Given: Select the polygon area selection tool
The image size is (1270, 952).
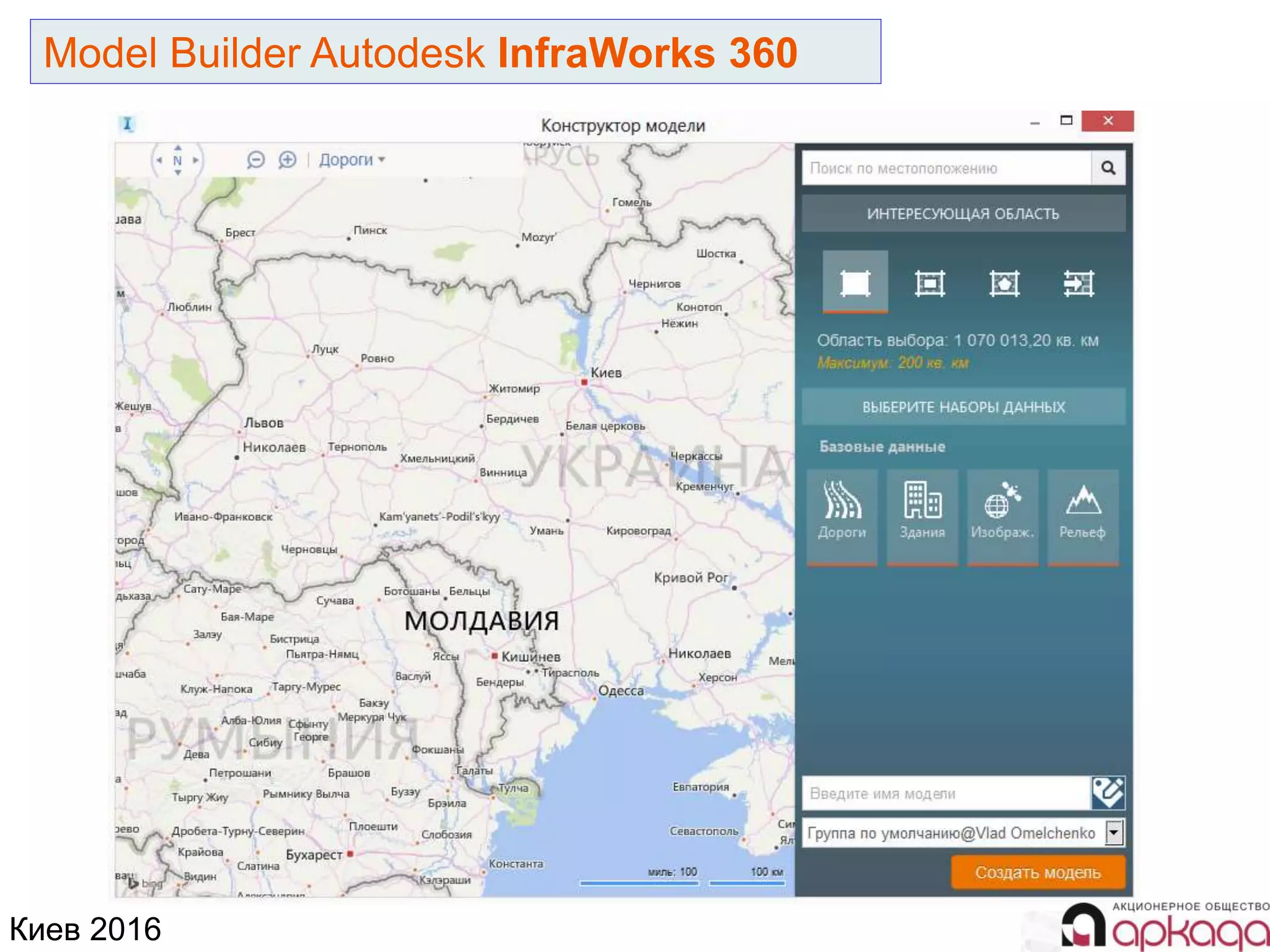Looking at the screenshot, I should pos(1004,283).
